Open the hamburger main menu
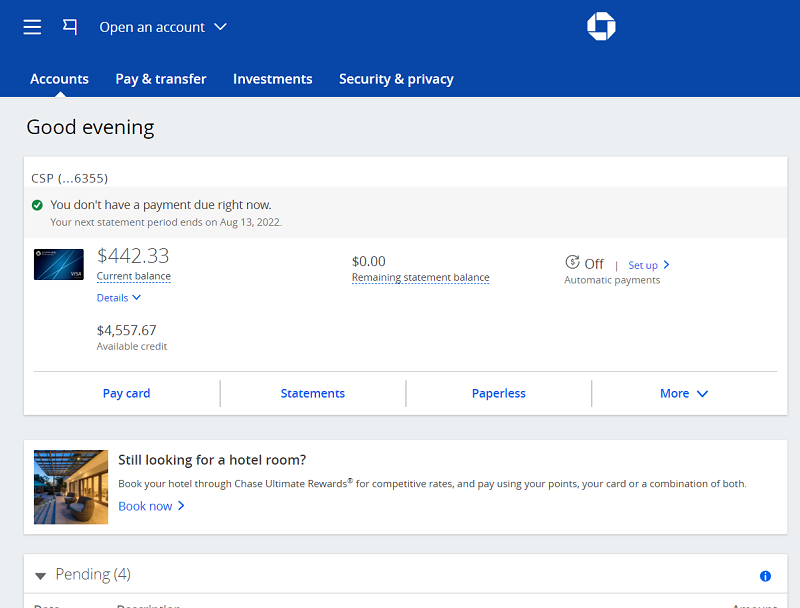Screen dimensions: 800x608 click(33, 27)
